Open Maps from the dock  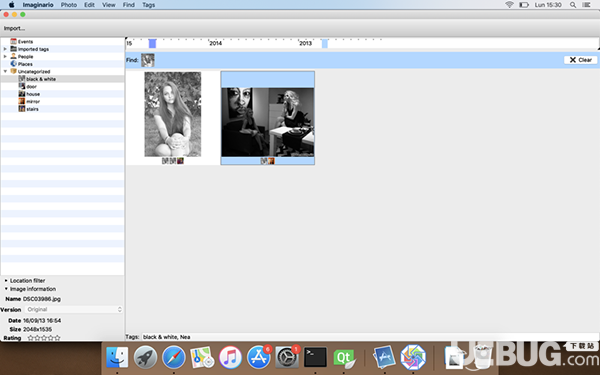(x=202, y=357)
